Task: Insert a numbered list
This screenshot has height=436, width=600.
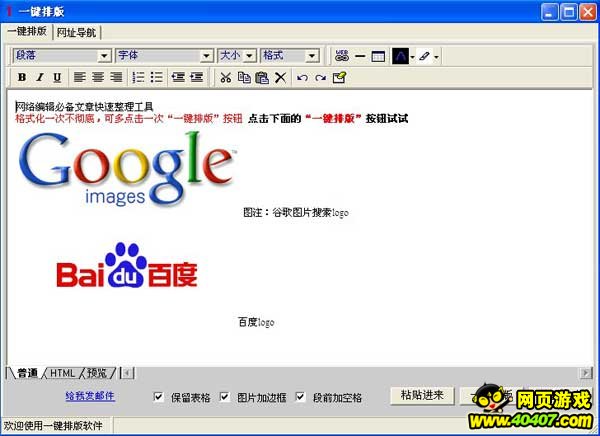Action: coord(139,77)
